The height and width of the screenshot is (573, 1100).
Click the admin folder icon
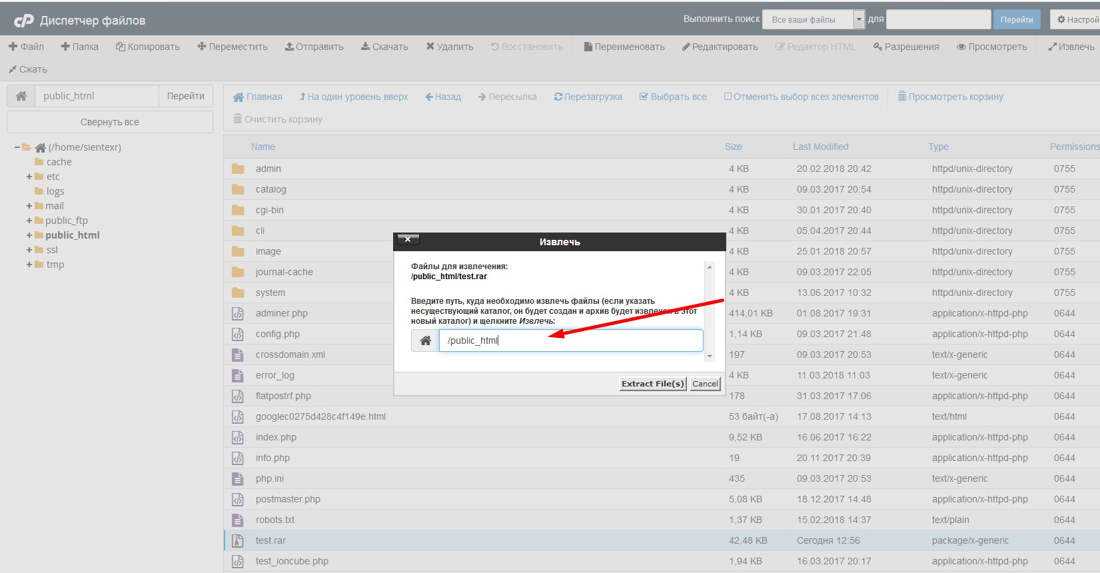coord(238,169)
